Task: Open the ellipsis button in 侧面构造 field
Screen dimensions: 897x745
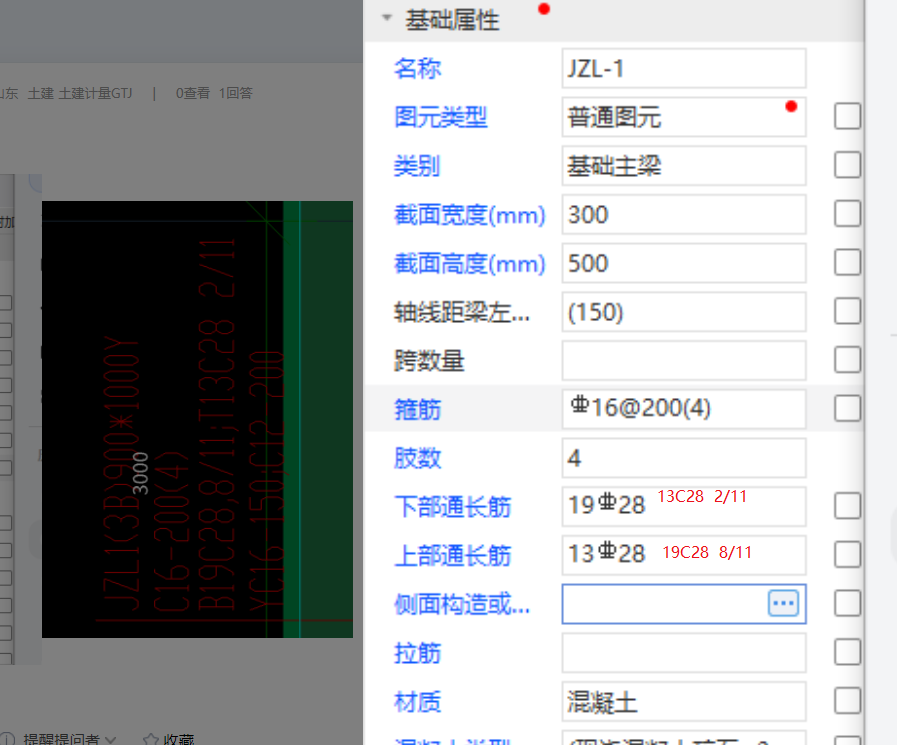Action: tap(783, 603)
